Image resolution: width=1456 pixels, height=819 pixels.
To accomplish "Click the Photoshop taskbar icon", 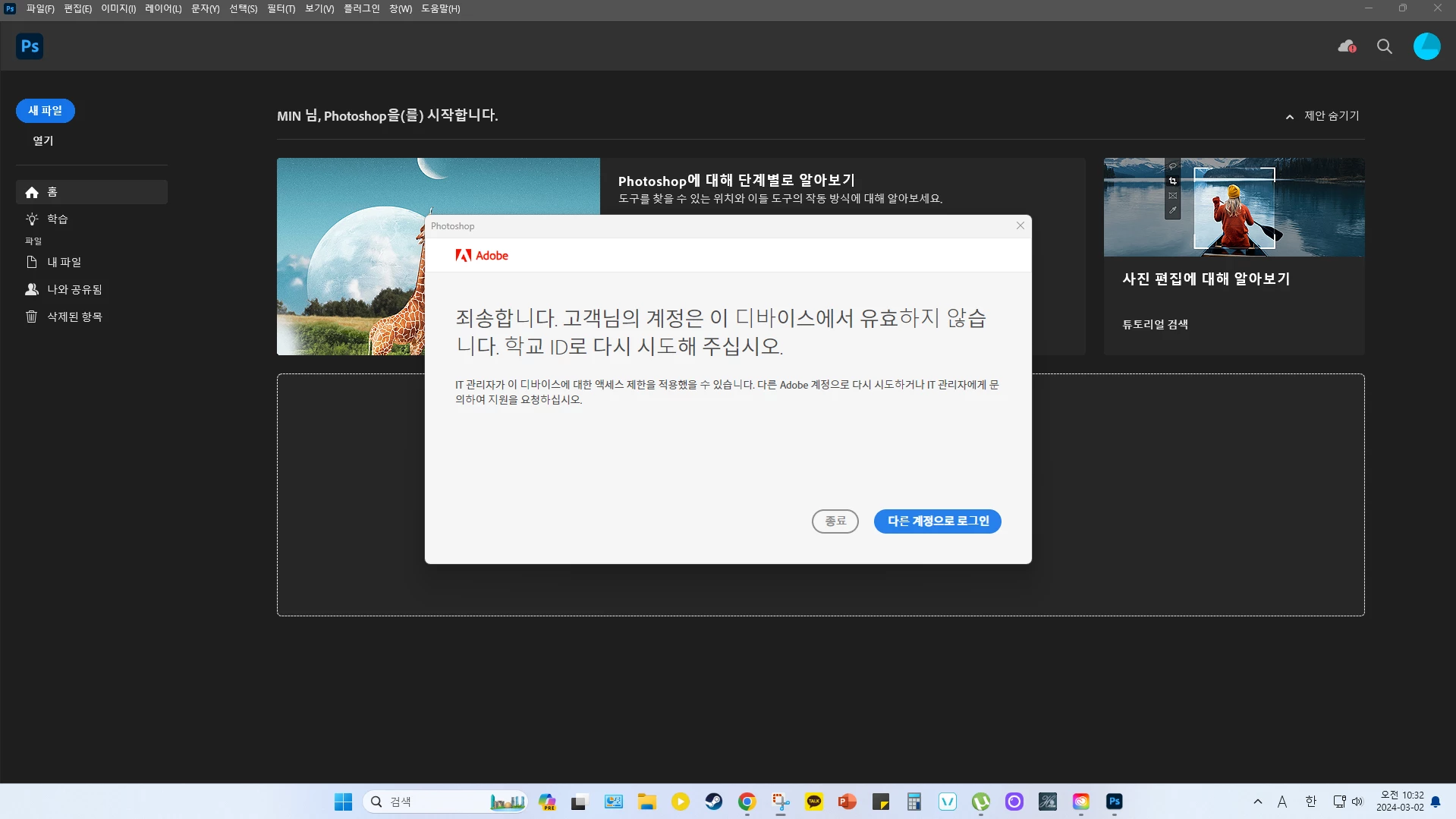I will pos(1115,802).
